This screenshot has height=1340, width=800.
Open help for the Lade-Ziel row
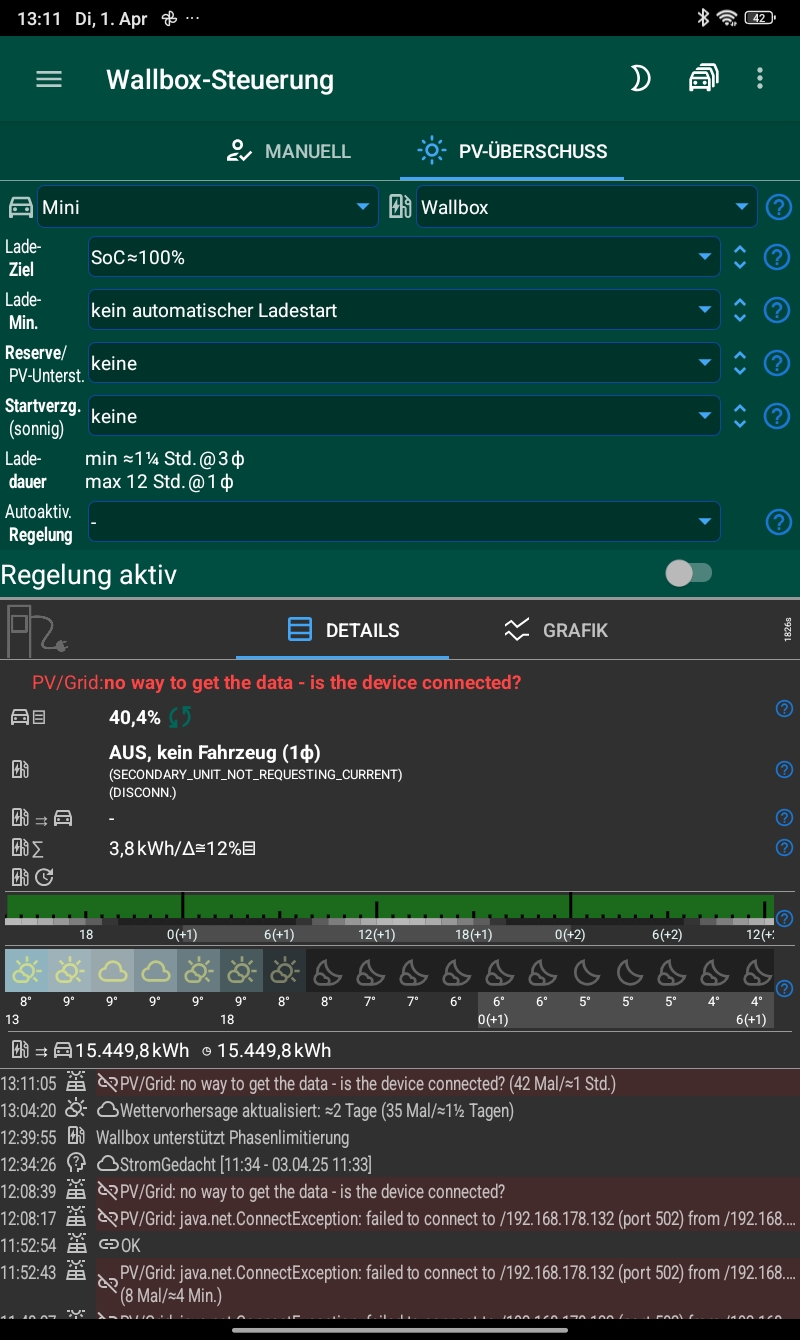(x=777, y=257)
